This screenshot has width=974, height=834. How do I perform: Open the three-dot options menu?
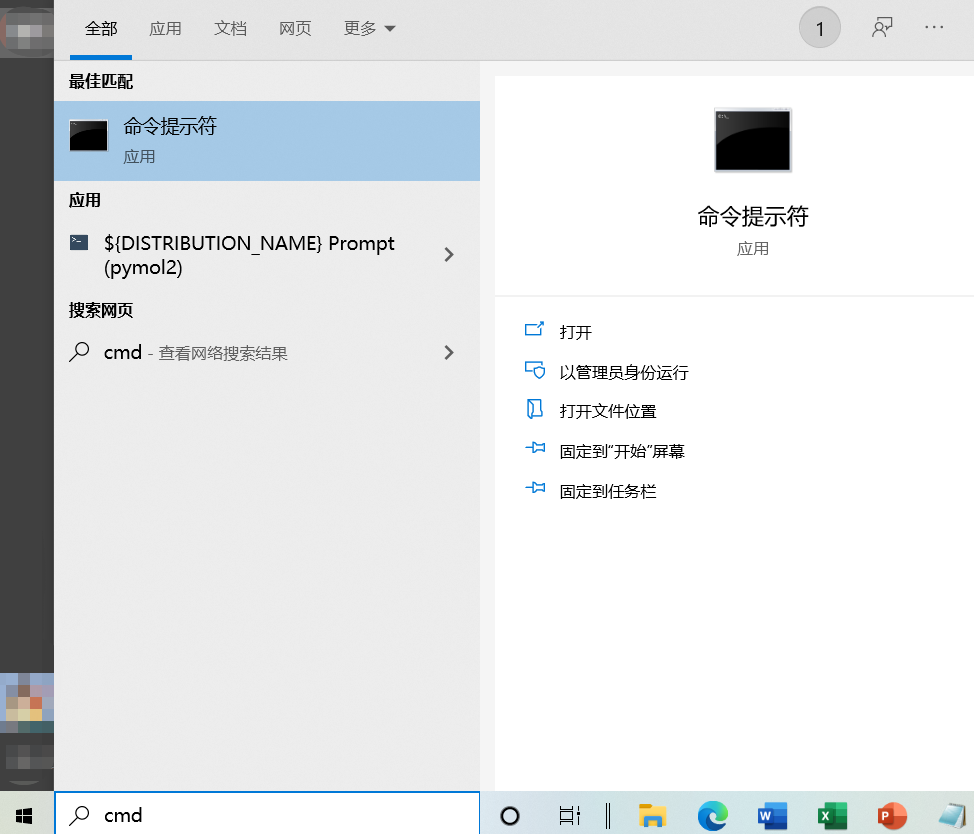(934, 27)
